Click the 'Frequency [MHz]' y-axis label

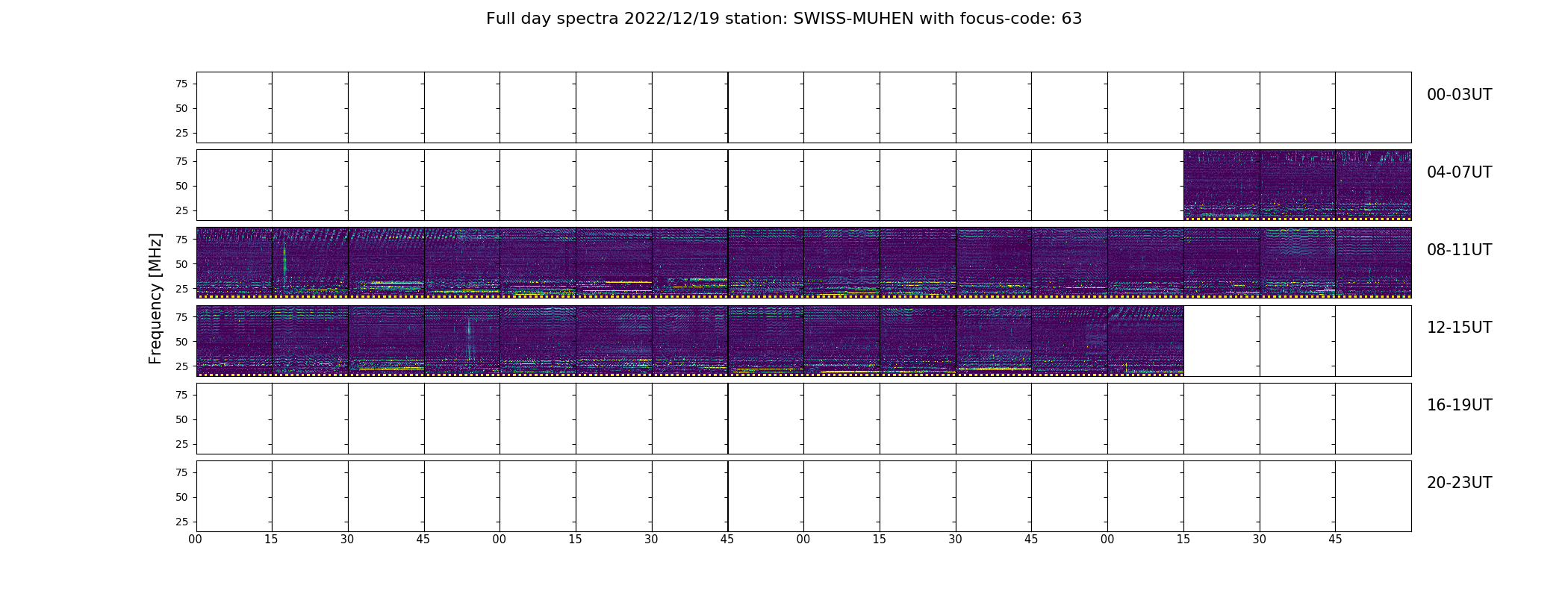pyautogui.click(x=155, y=298)
